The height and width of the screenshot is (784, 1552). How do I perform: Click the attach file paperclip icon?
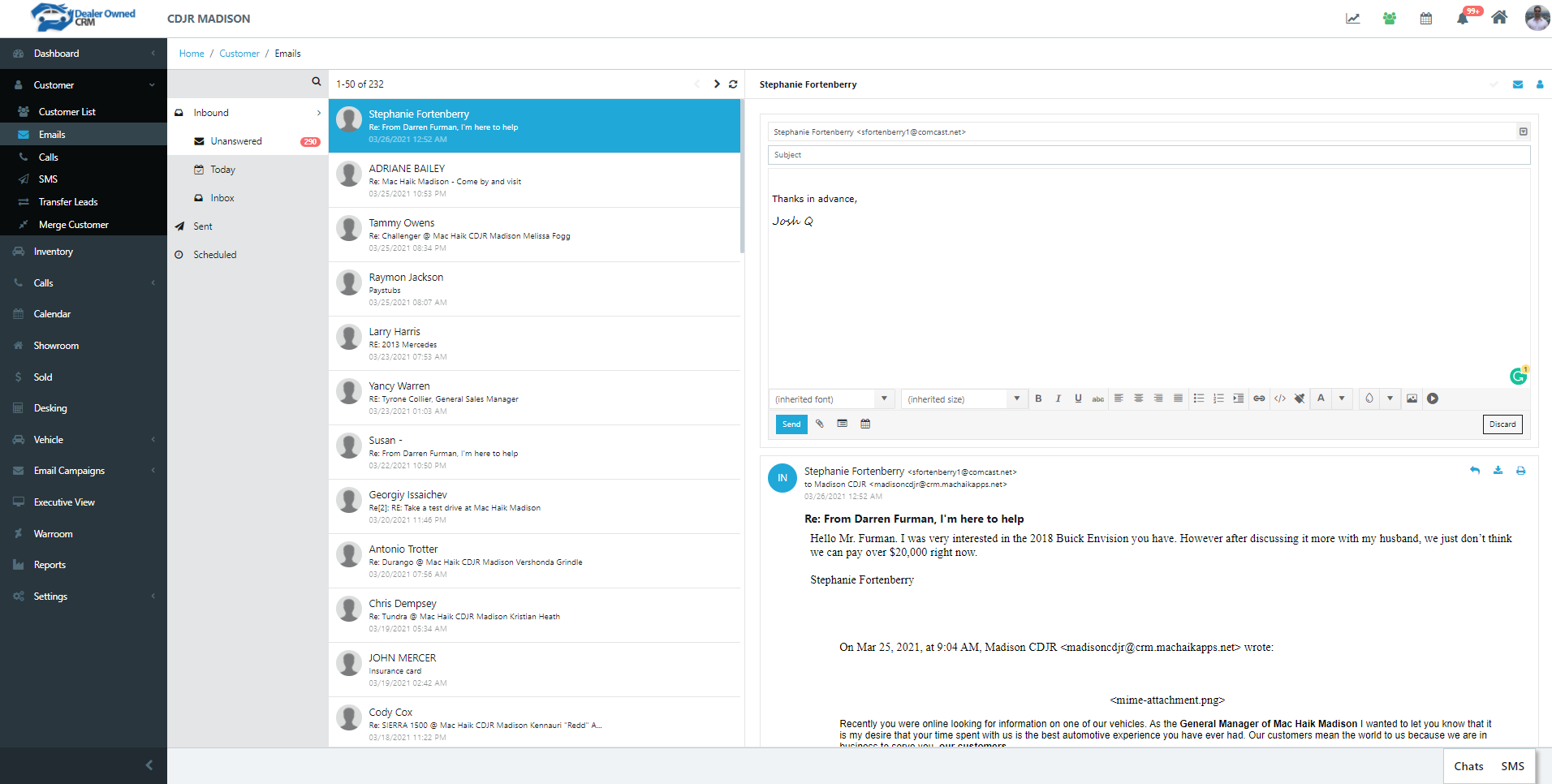820,424
